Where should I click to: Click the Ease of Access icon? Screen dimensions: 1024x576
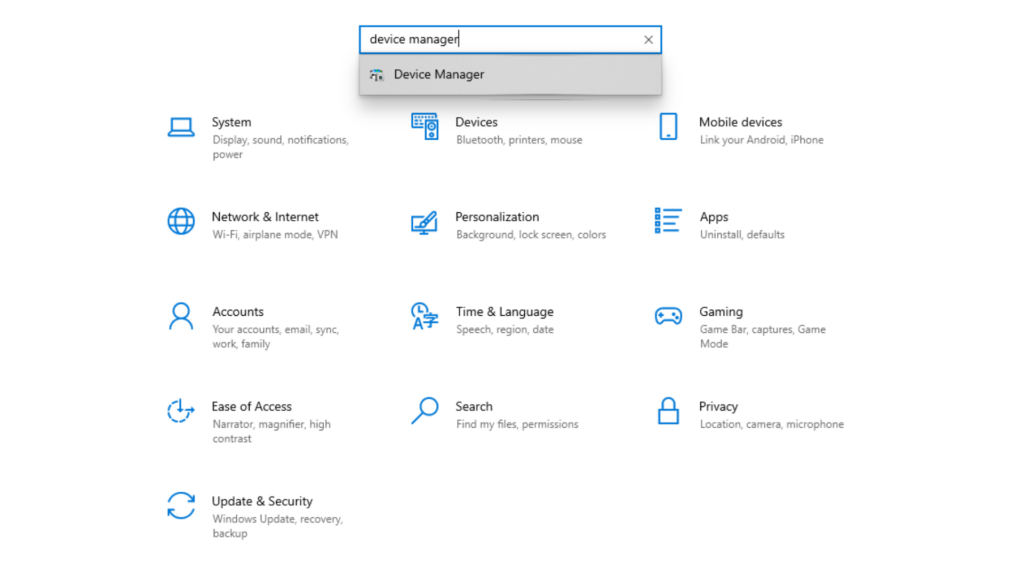pyautogui.click(x=181, y=411)
